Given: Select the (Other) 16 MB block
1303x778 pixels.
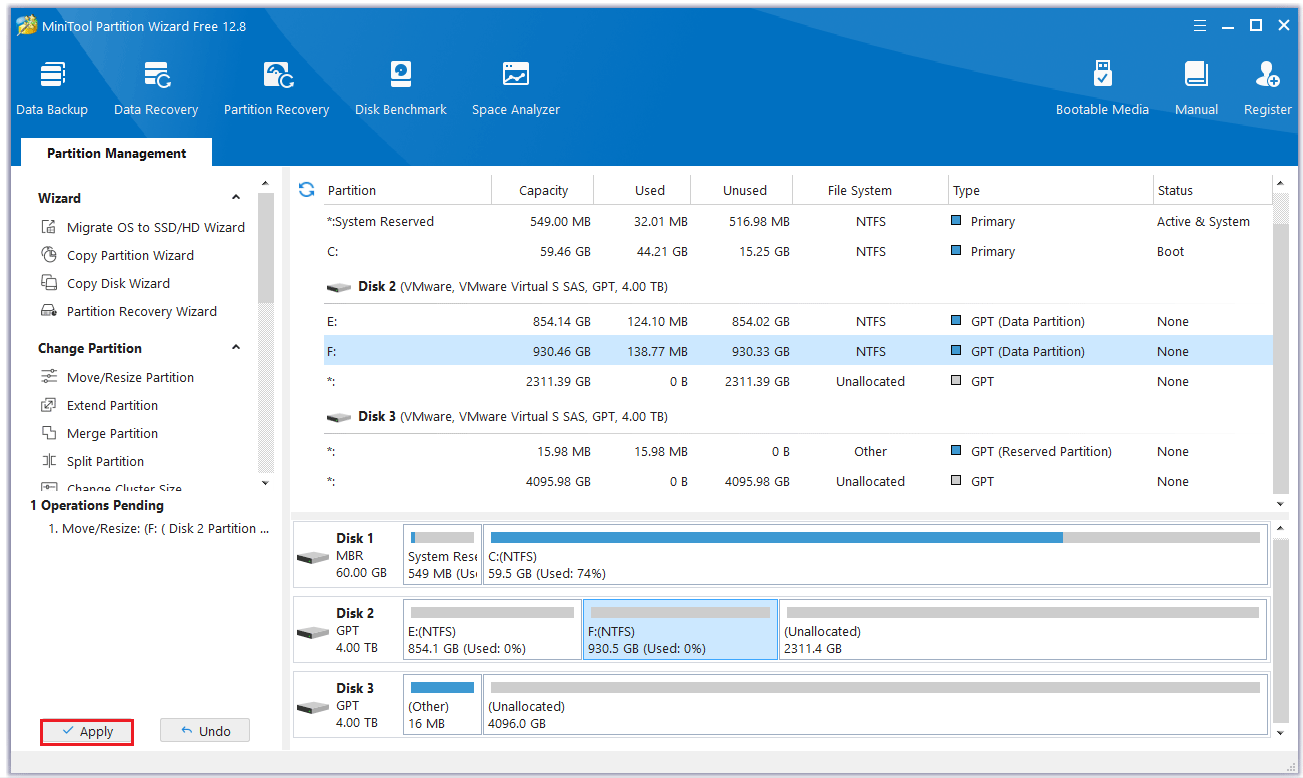Looking at the screenshot, I should [442, 705].
